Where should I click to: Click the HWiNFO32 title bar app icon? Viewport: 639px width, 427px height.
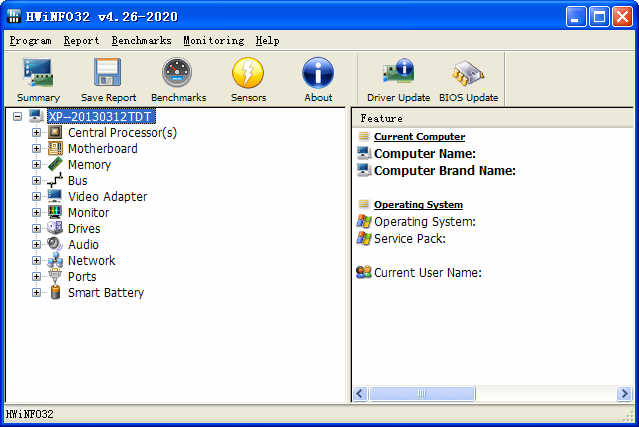click(14, 16)
